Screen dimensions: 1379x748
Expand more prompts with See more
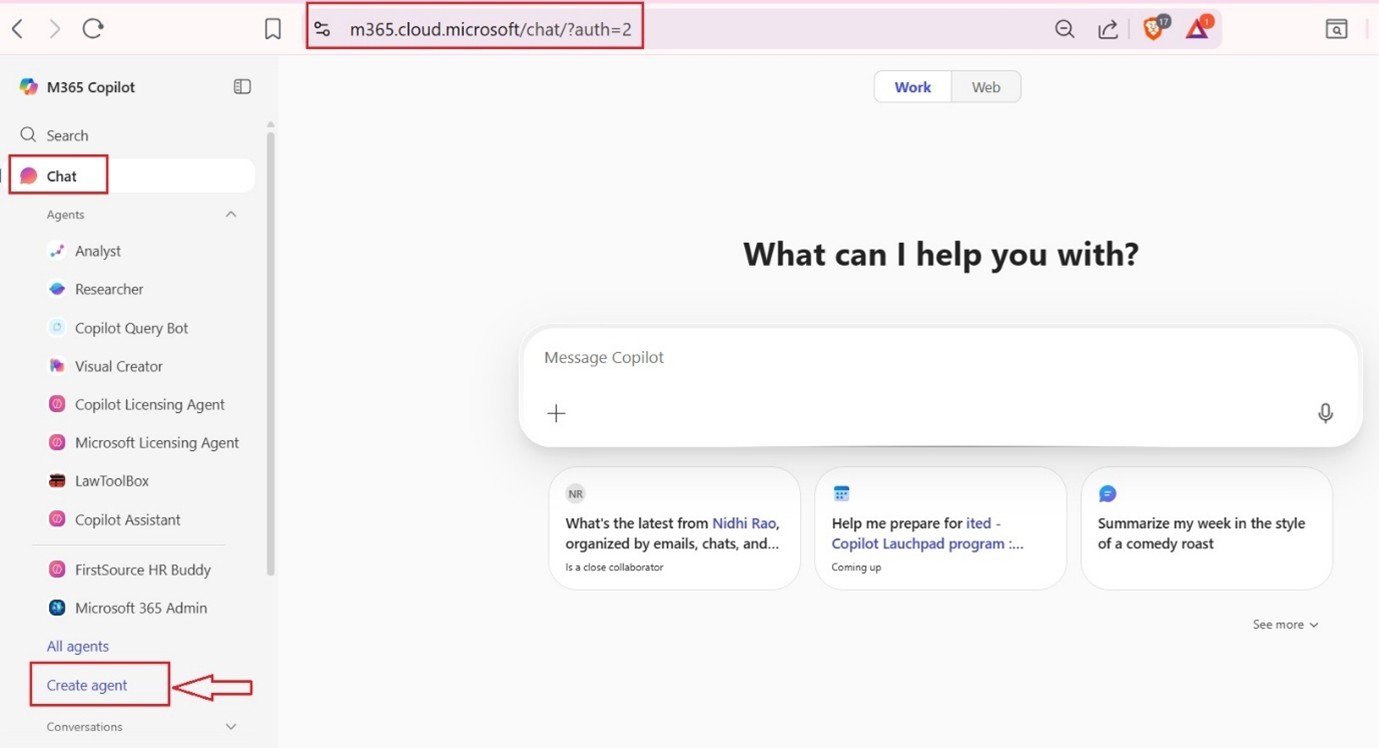[1285, 624]
